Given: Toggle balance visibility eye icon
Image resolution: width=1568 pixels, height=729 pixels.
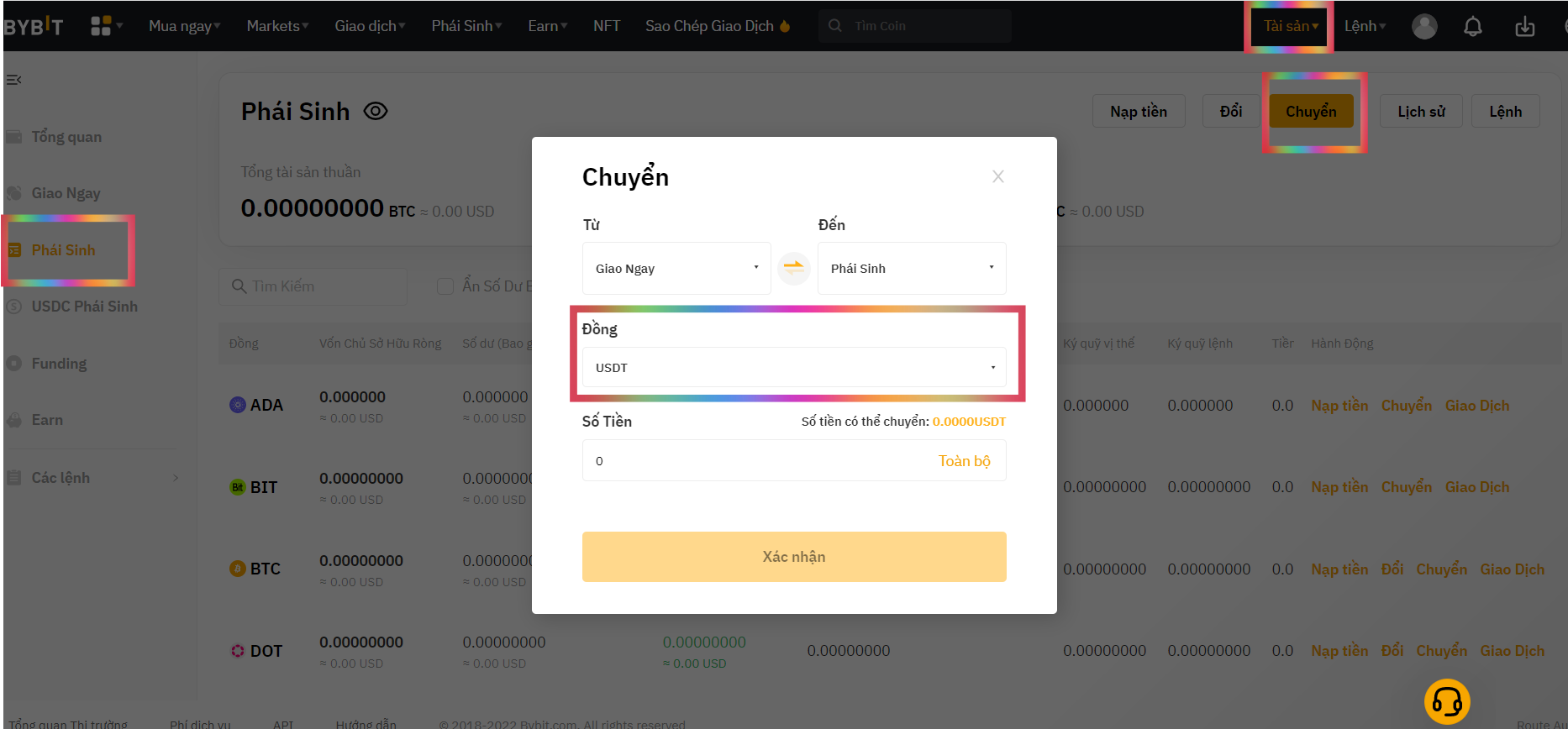Looking at the screenshot, I should [376, 111].
